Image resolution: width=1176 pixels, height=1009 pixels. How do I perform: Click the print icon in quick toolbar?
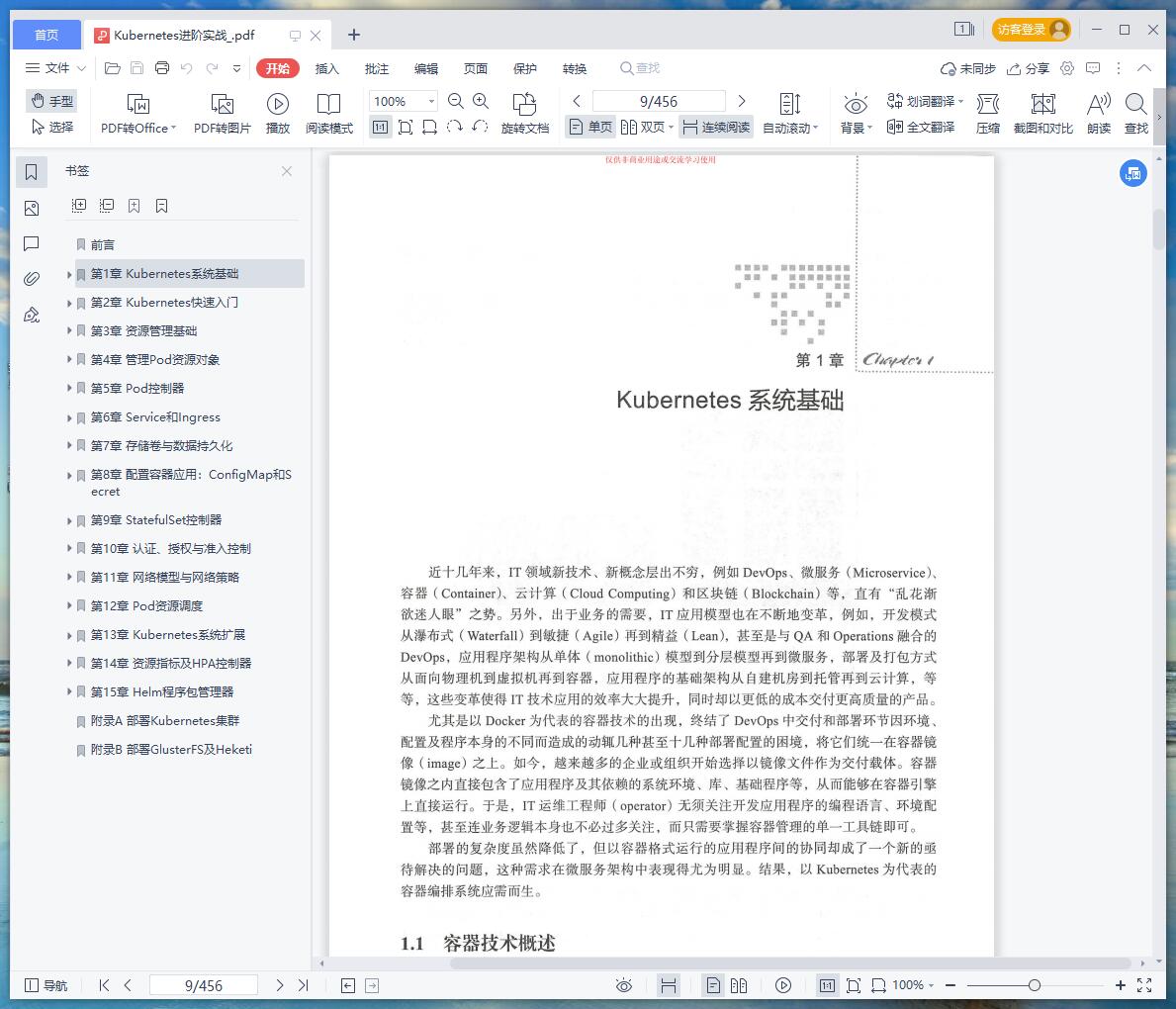(x=162, y=68)
